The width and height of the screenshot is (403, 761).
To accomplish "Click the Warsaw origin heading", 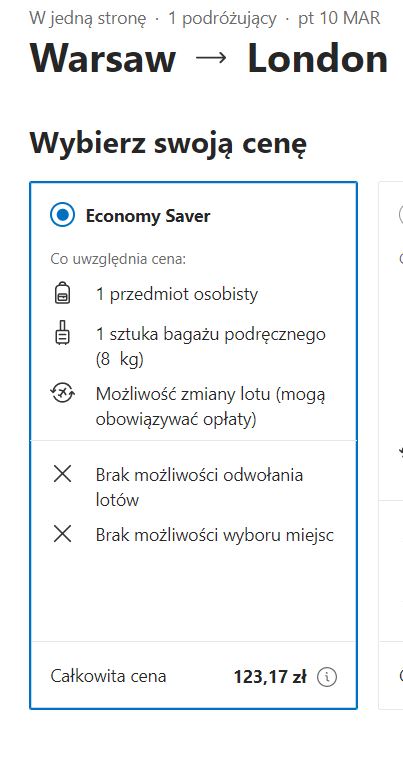I will (x=102, y=59).
